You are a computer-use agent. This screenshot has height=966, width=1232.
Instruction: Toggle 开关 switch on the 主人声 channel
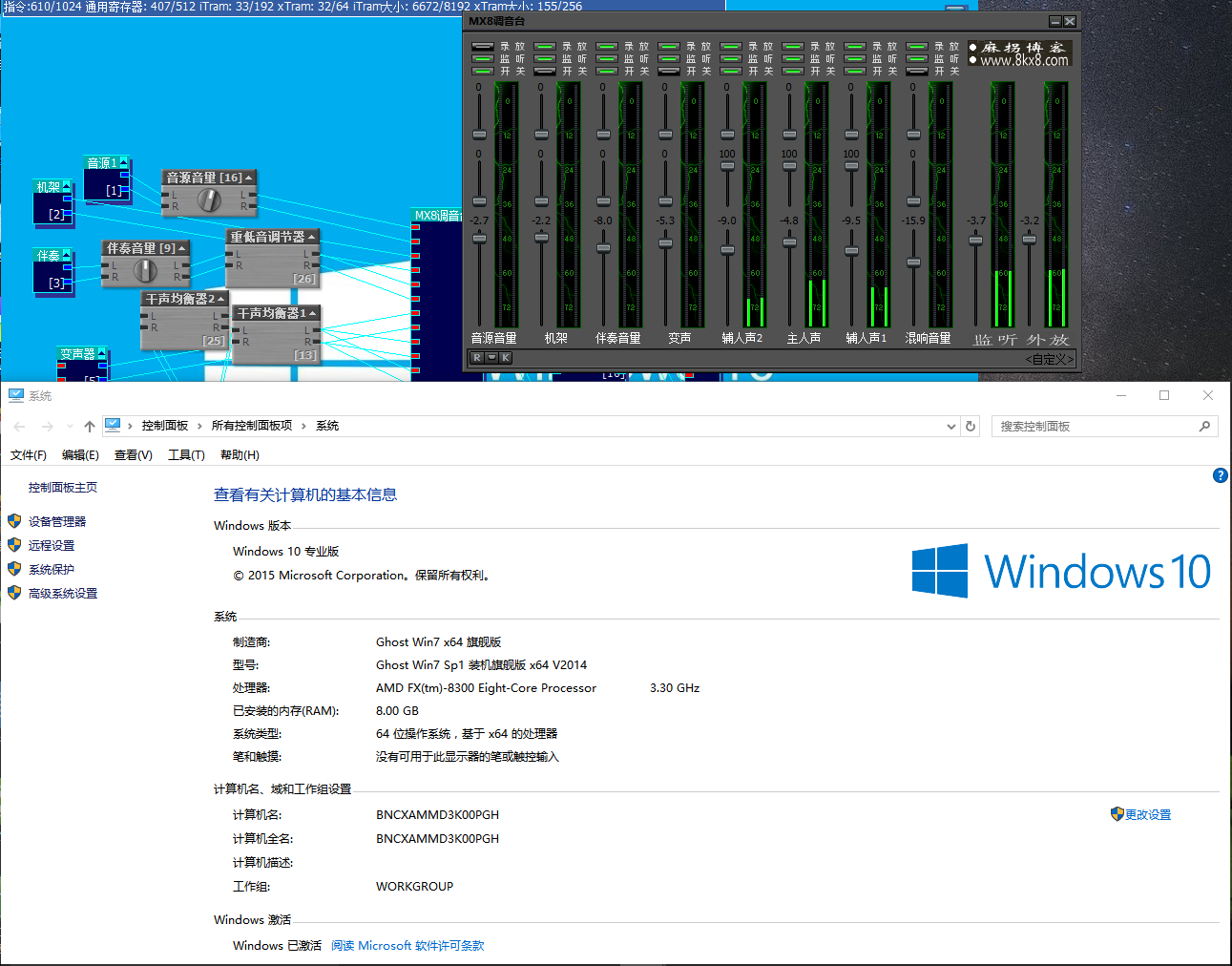coord(793,71)
